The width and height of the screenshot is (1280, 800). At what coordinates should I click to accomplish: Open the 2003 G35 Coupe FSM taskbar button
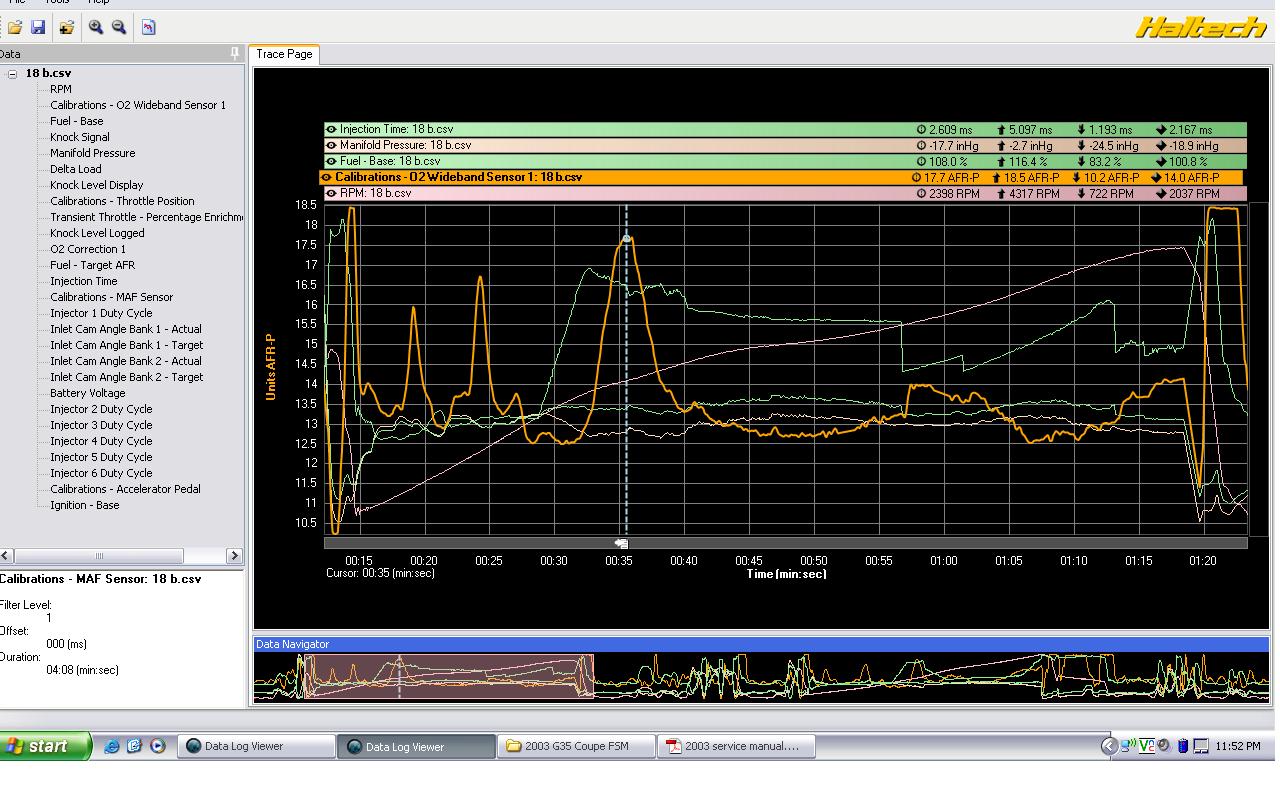click(x=577, y=746)
